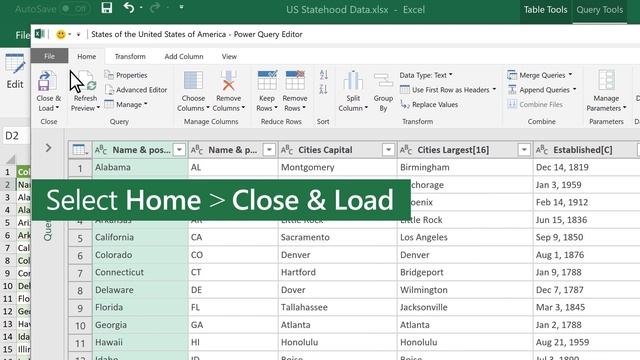Image resolution: width=640 pixels, height=360 pixels.
Task: Expand the Queries pane chevron
Action: (48, 148)
